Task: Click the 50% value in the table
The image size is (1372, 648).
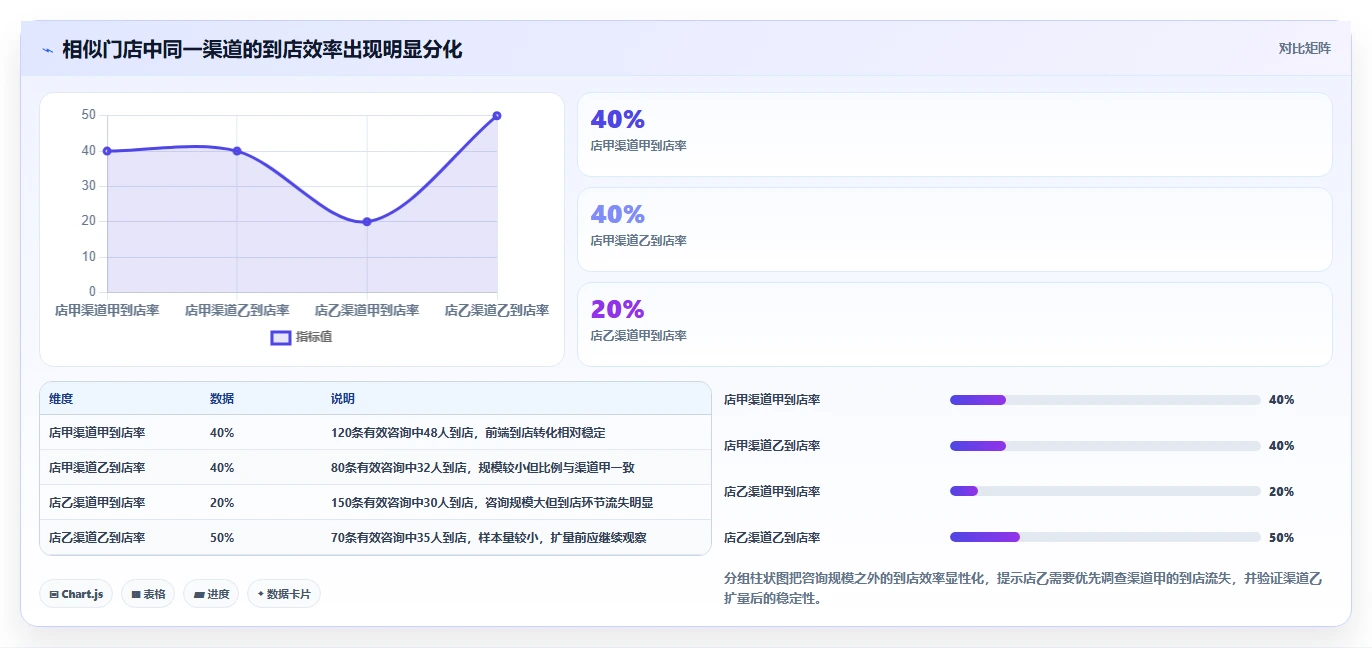Action: click(x=222, y=538)
